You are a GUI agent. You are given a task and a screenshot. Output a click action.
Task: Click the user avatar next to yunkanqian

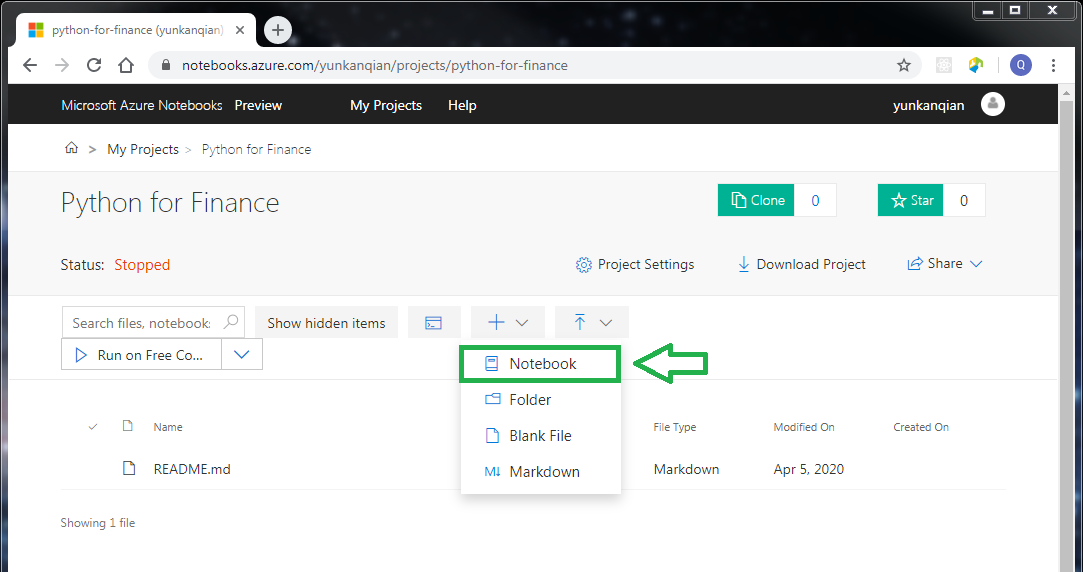pos(993,104)
